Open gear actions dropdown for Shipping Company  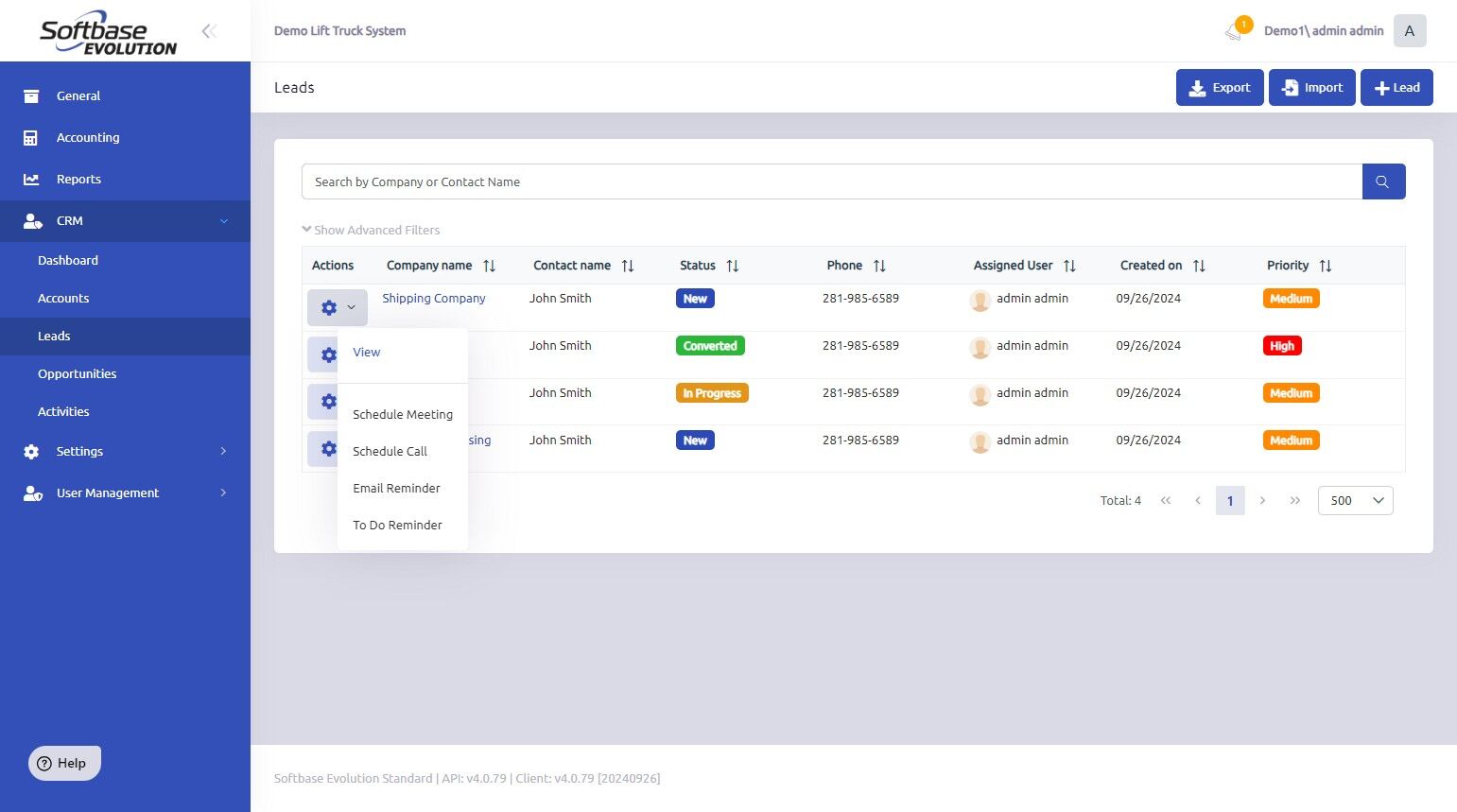pyautogui.click(x=338, y=307)
